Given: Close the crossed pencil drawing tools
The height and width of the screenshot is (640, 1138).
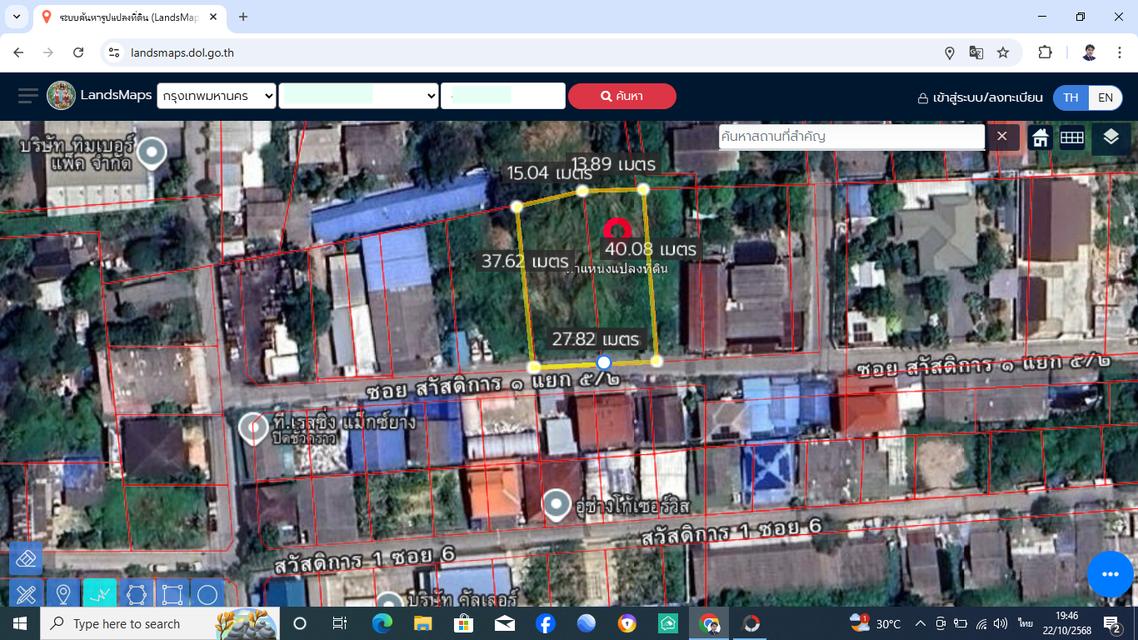Looking at the screenshot, I should tap(26, 595).
